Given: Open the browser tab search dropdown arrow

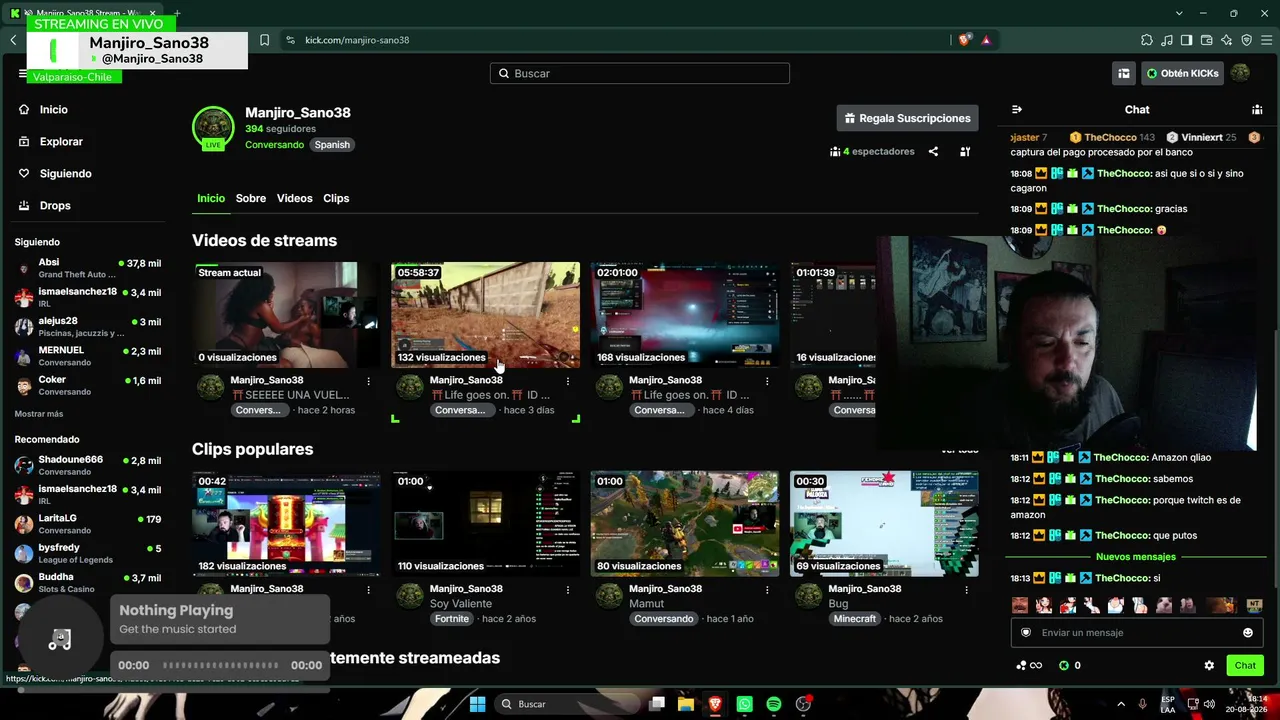Looking at the screenshot, I should (x=1179, y=13).
